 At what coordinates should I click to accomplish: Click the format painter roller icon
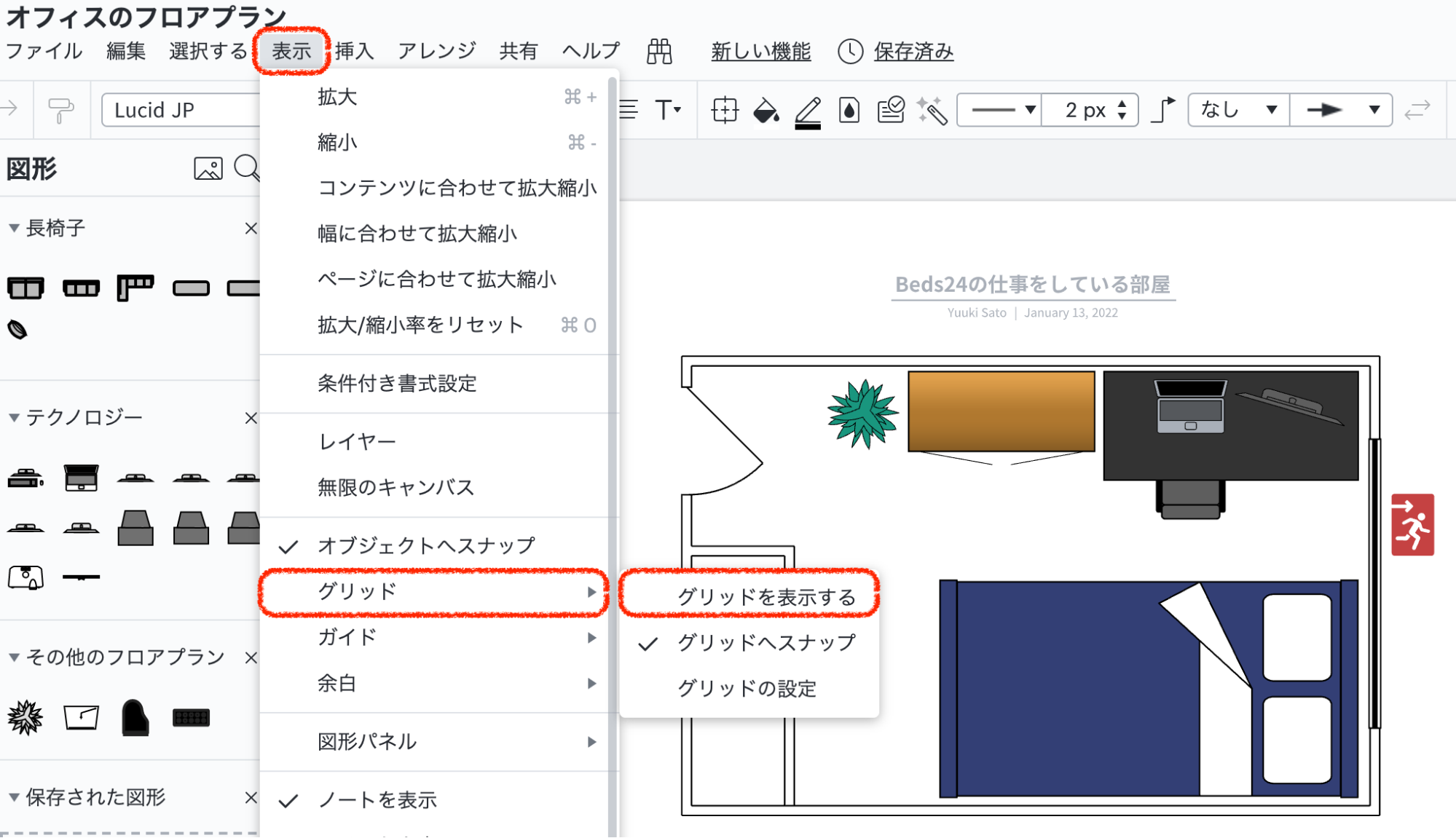click(x=60, y=110)
